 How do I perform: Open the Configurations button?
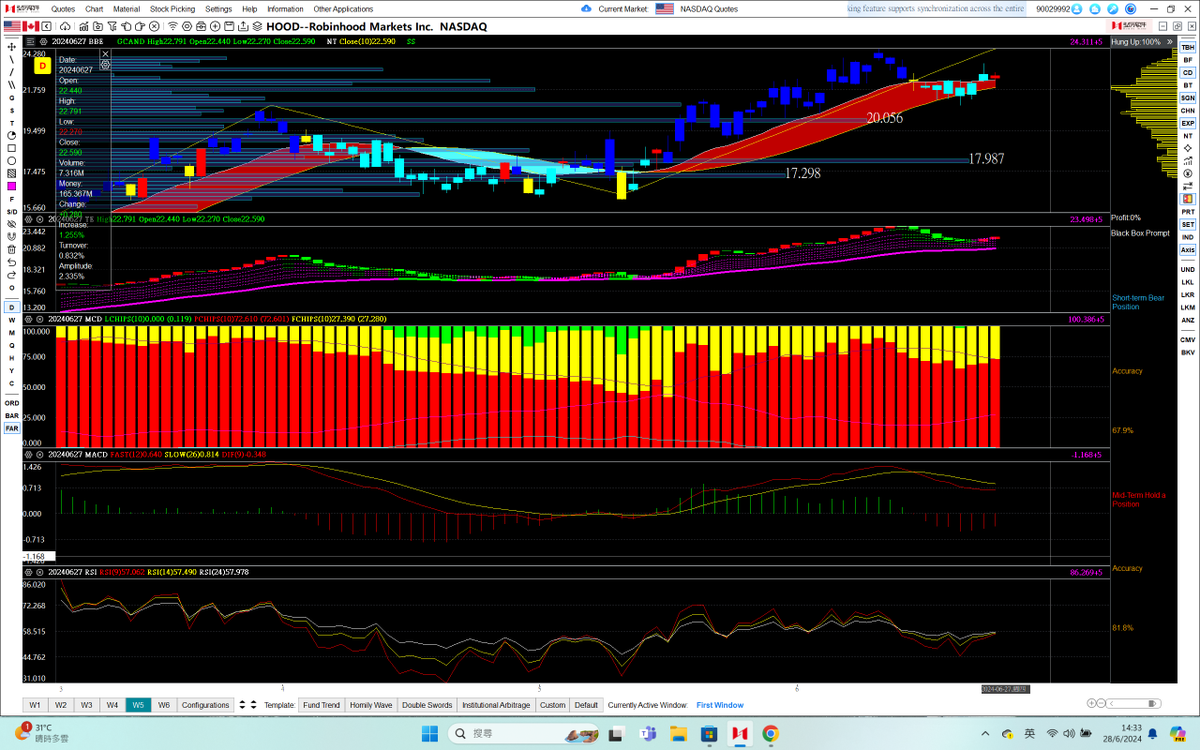205,705
